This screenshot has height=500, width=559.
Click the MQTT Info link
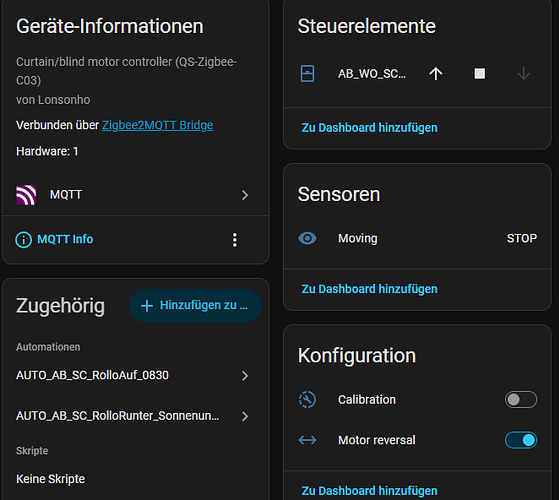[65, 239]
